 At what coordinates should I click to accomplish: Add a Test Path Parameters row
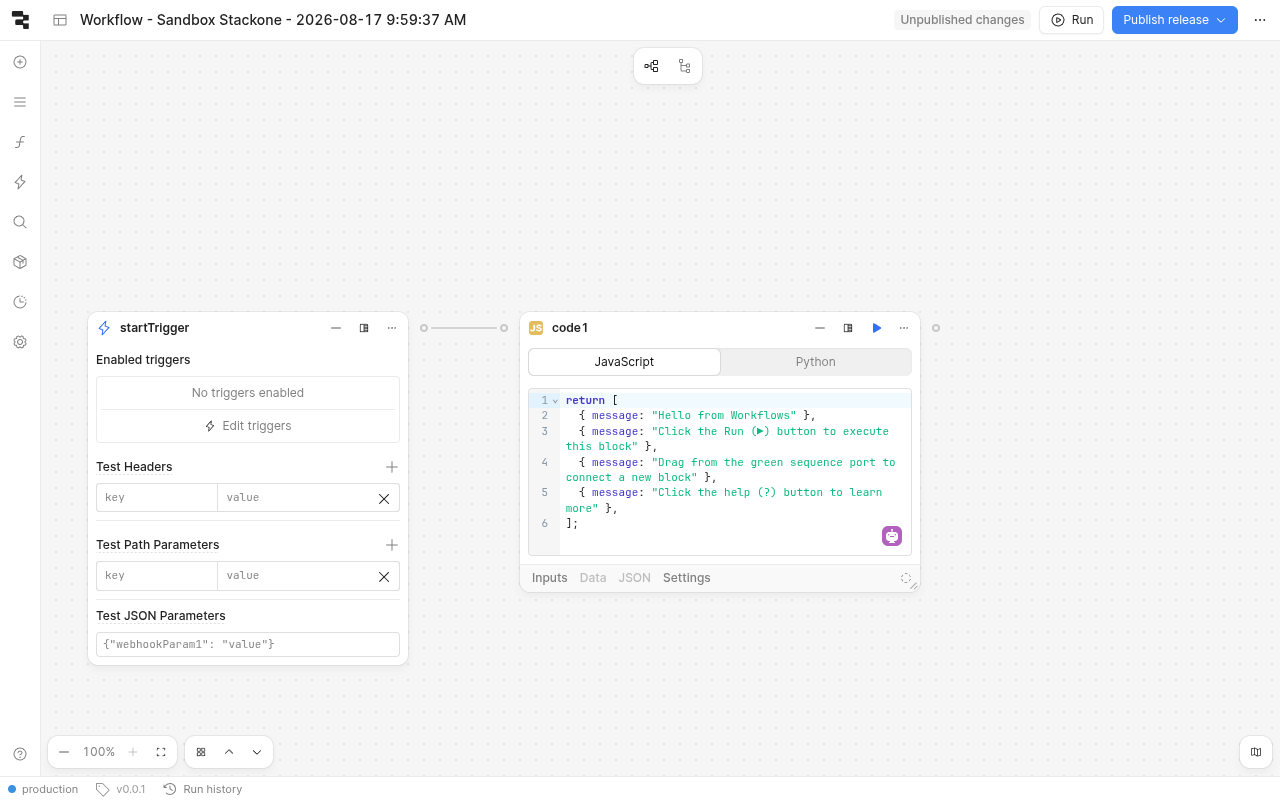pyautogui.click(x=392, y=545)
